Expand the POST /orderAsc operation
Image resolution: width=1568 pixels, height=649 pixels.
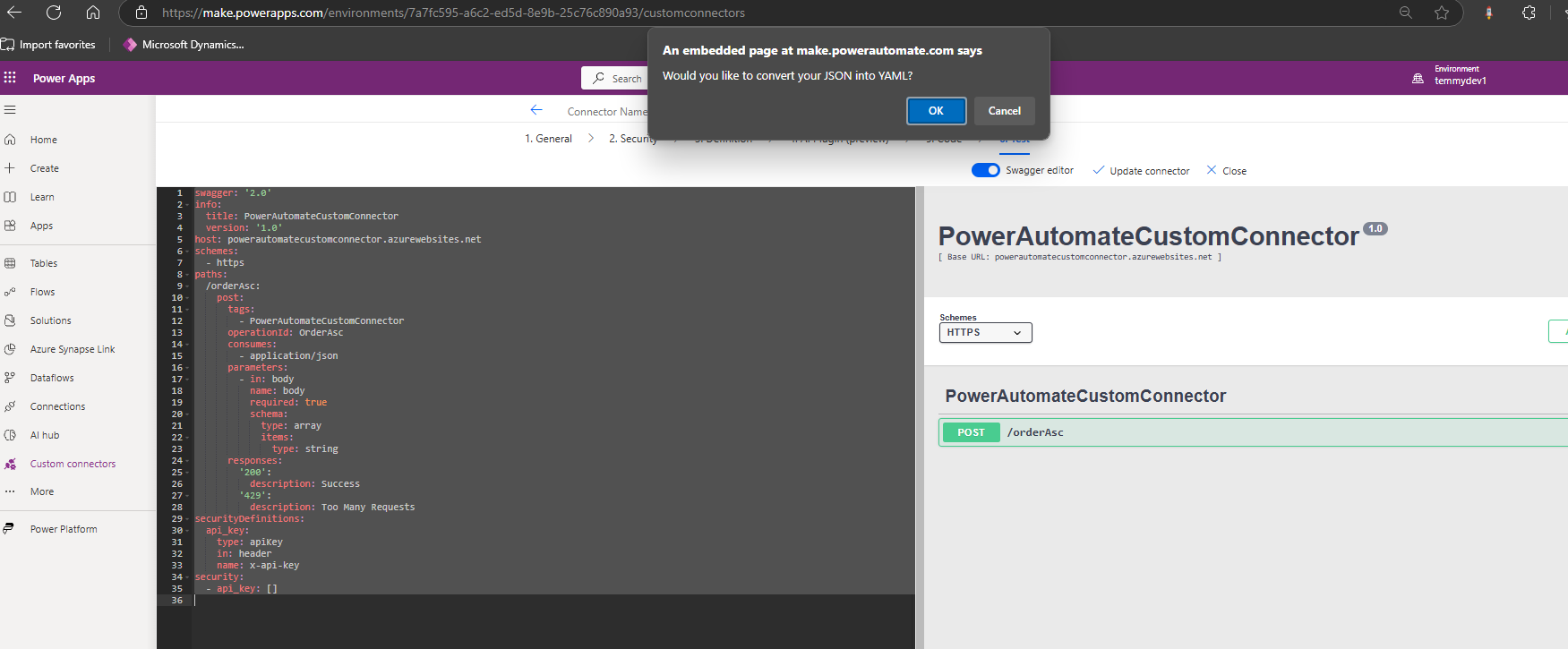1253,432
